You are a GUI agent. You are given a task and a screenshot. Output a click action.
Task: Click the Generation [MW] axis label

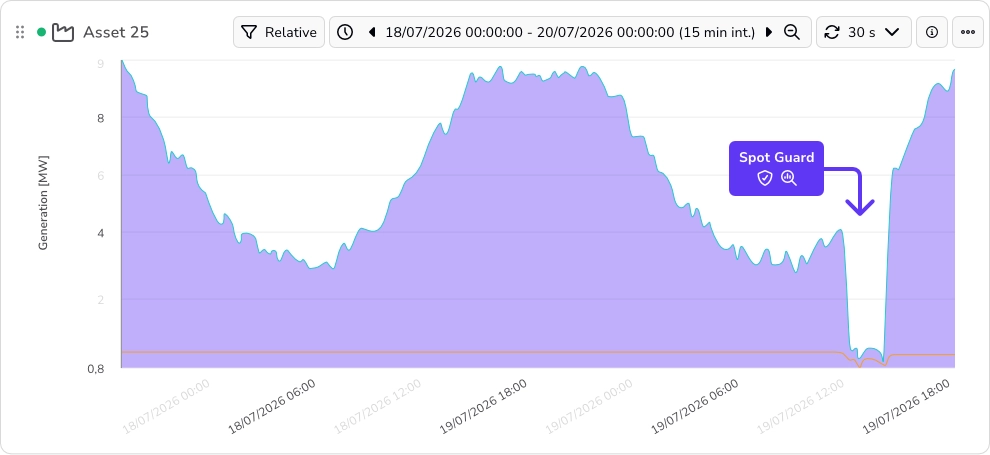(x=43, y=202)
